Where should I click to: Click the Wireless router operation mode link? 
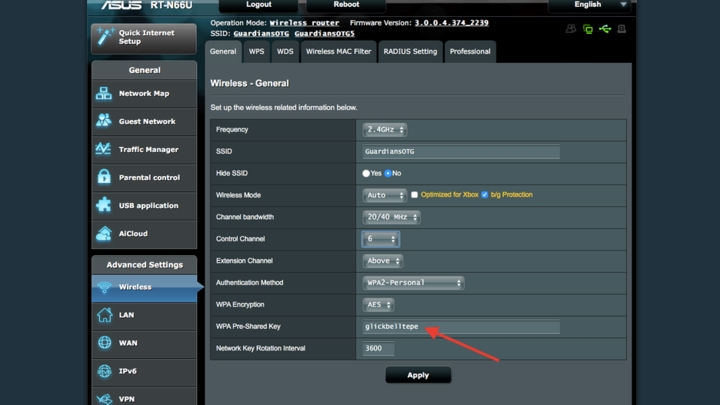point(304,23)
